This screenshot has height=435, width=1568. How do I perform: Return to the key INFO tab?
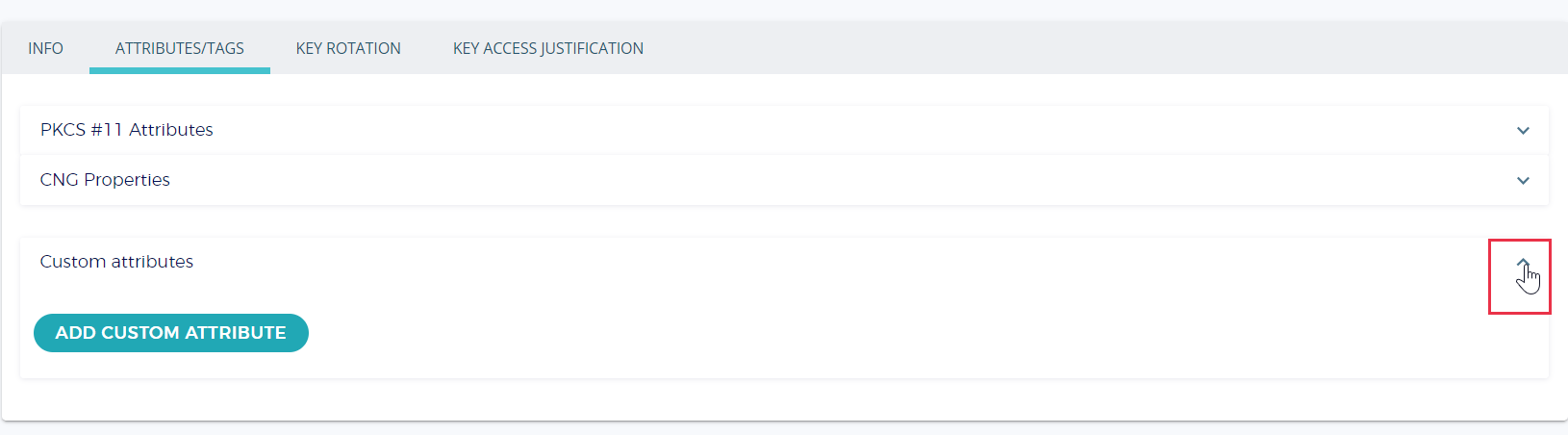tap(45, 48)
